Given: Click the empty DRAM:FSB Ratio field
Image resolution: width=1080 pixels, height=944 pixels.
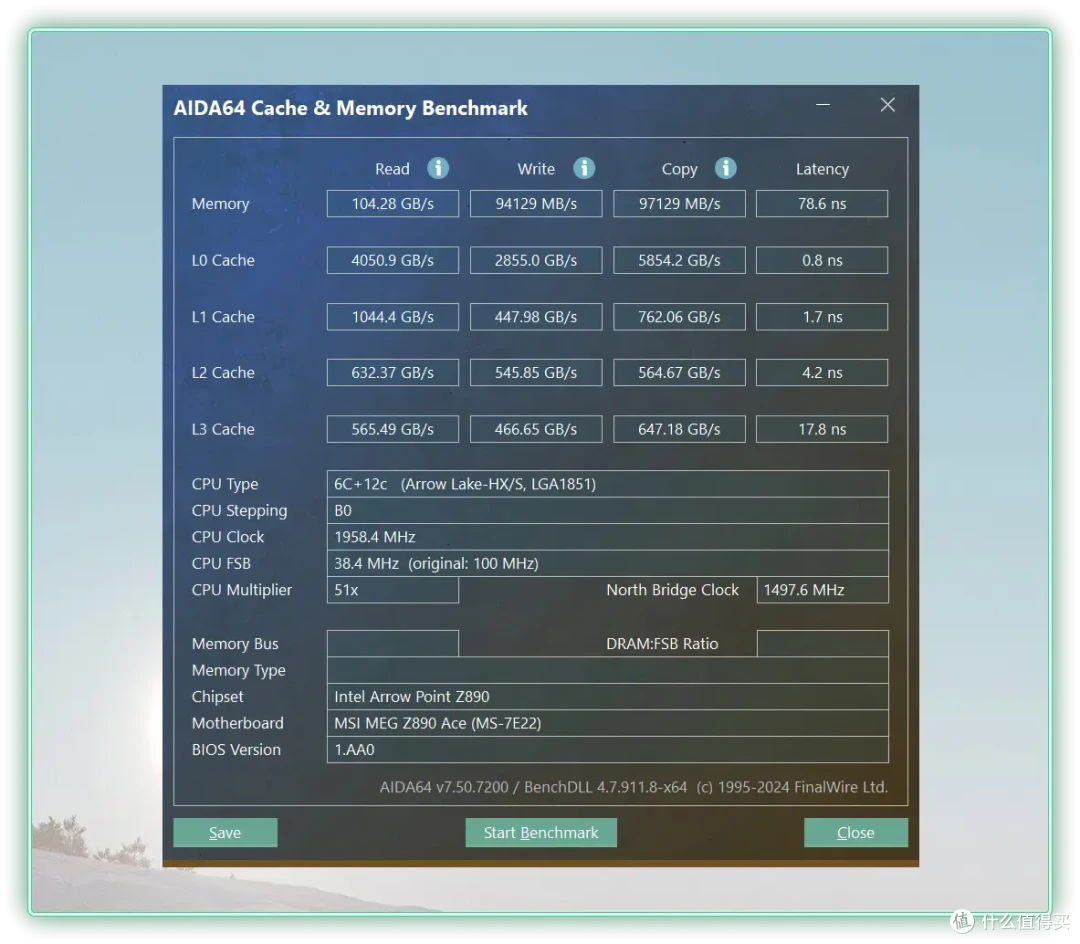Looking at the screenshot, I should tap(822, 644).
